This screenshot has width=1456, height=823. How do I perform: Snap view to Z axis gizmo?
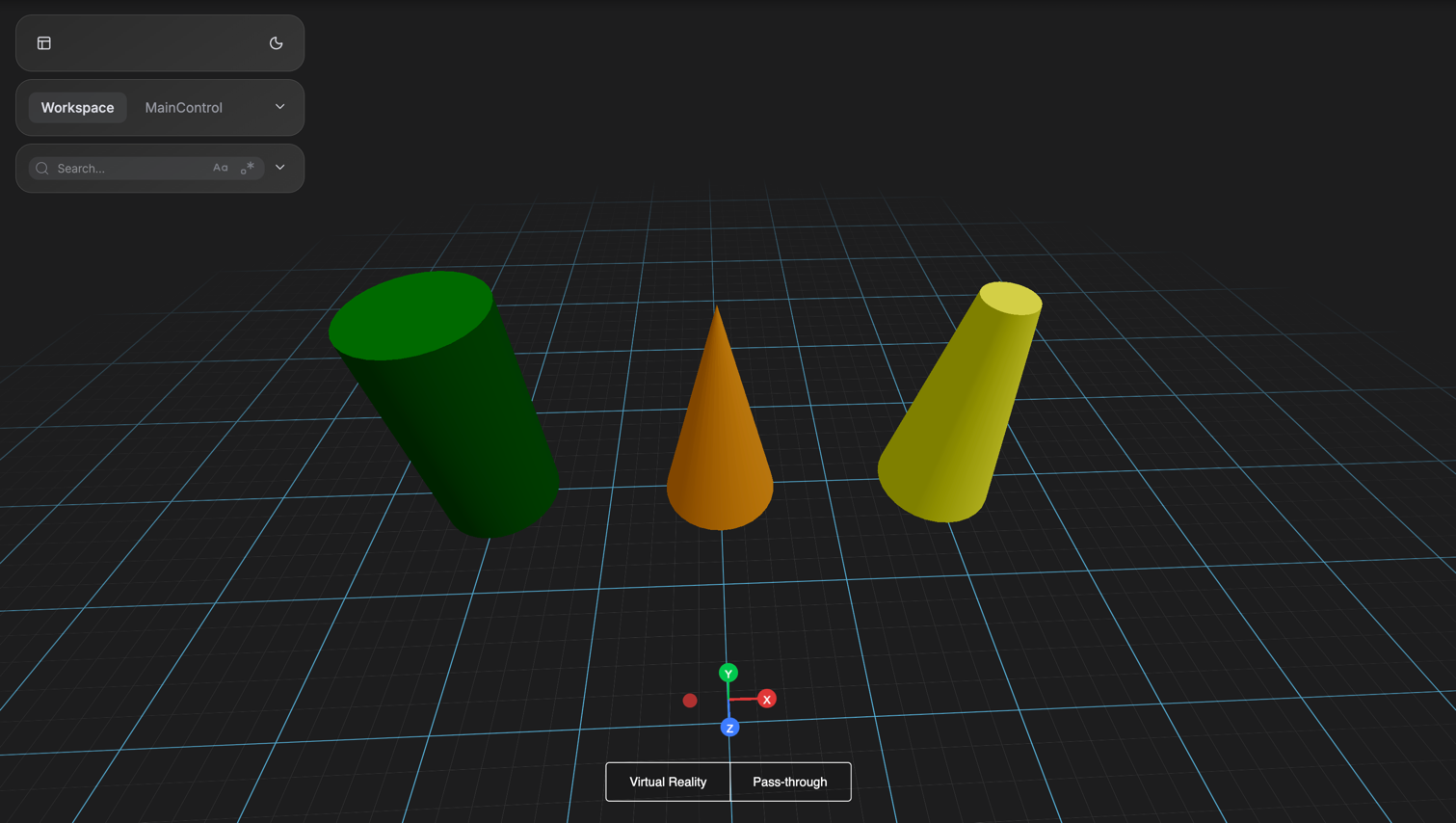tap(729, 728)
